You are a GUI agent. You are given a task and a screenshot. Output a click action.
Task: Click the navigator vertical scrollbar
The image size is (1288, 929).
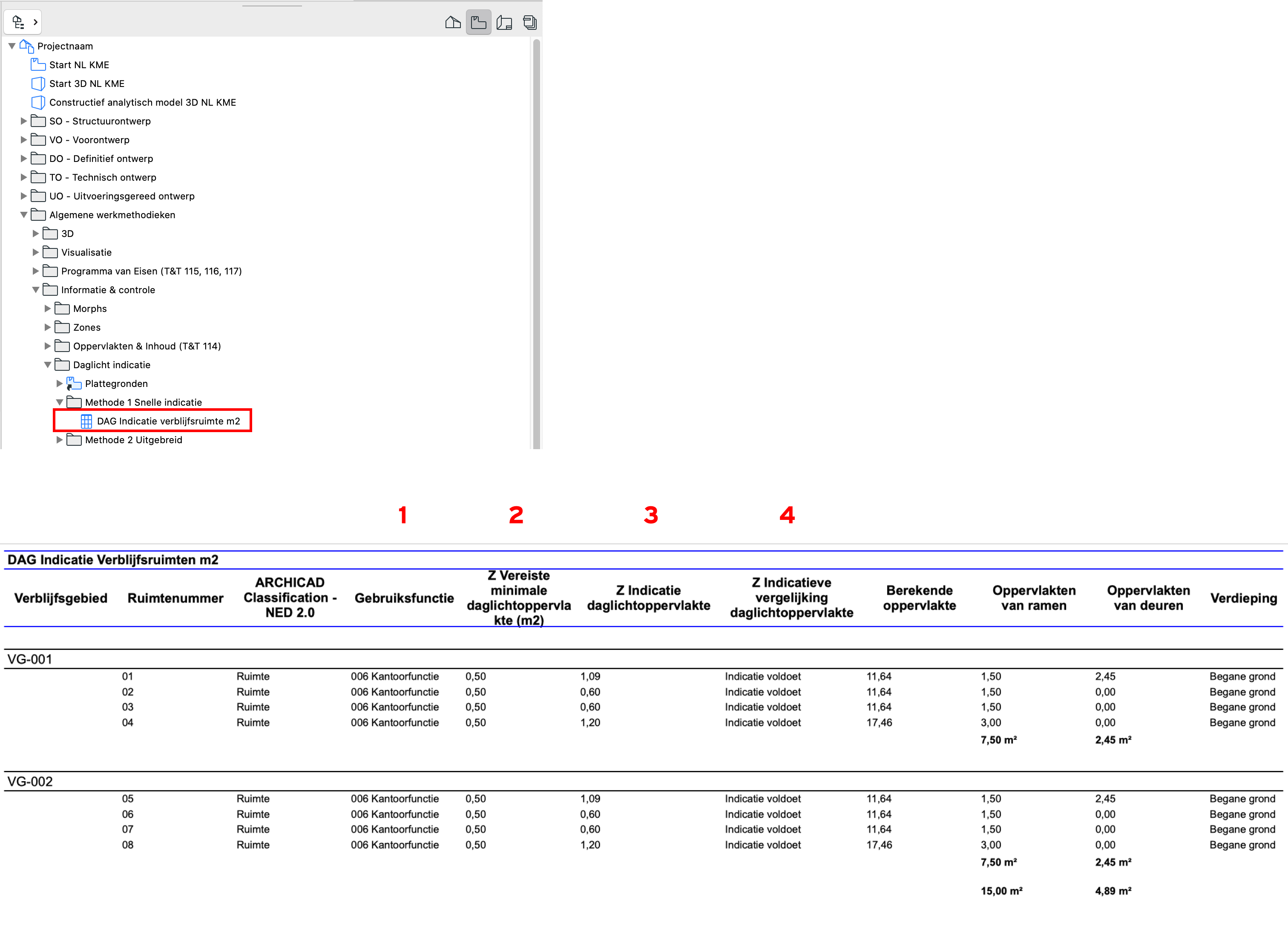(536, 243)
